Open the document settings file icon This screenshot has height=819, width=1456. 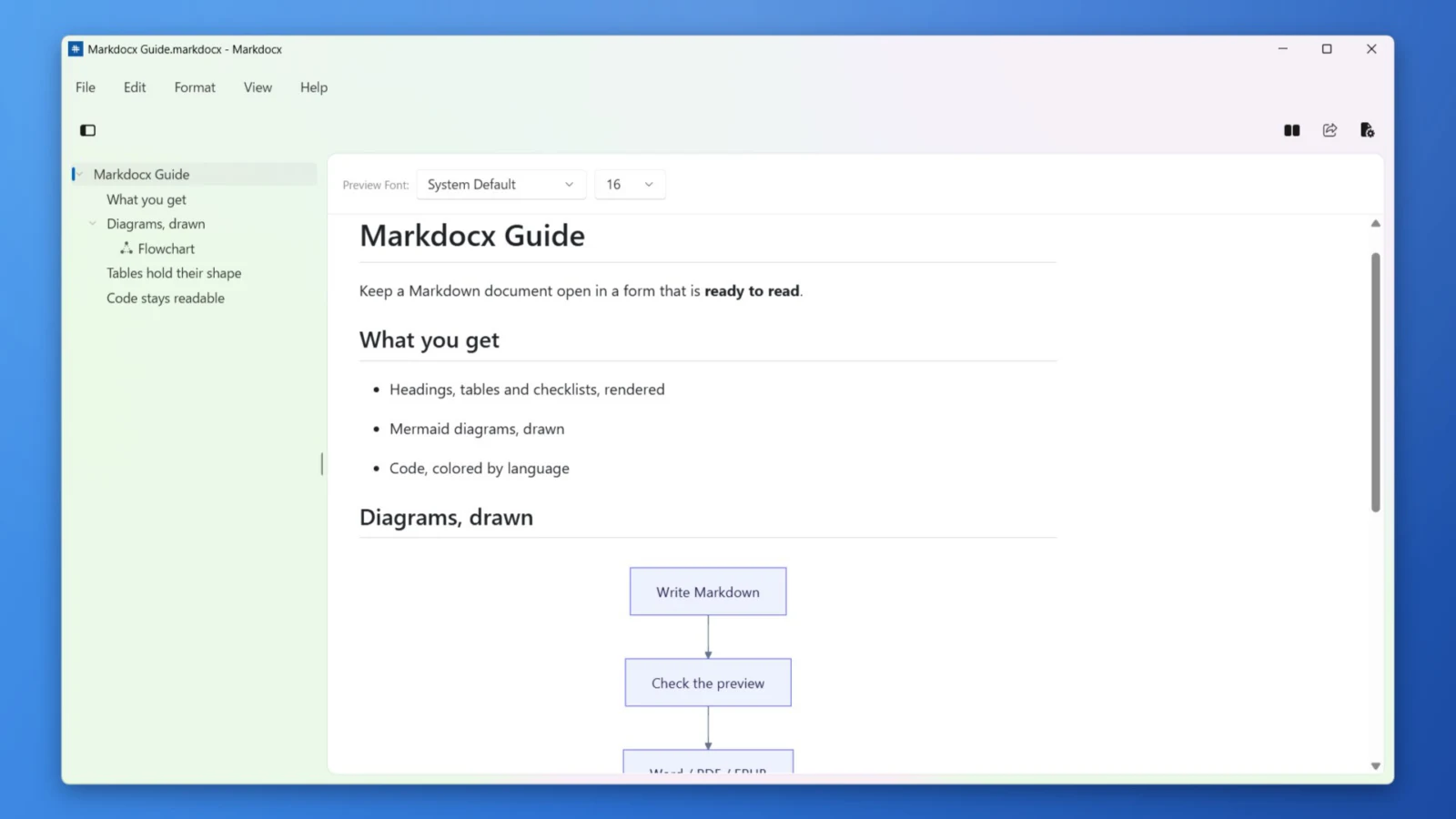[x=1367, y=130]
